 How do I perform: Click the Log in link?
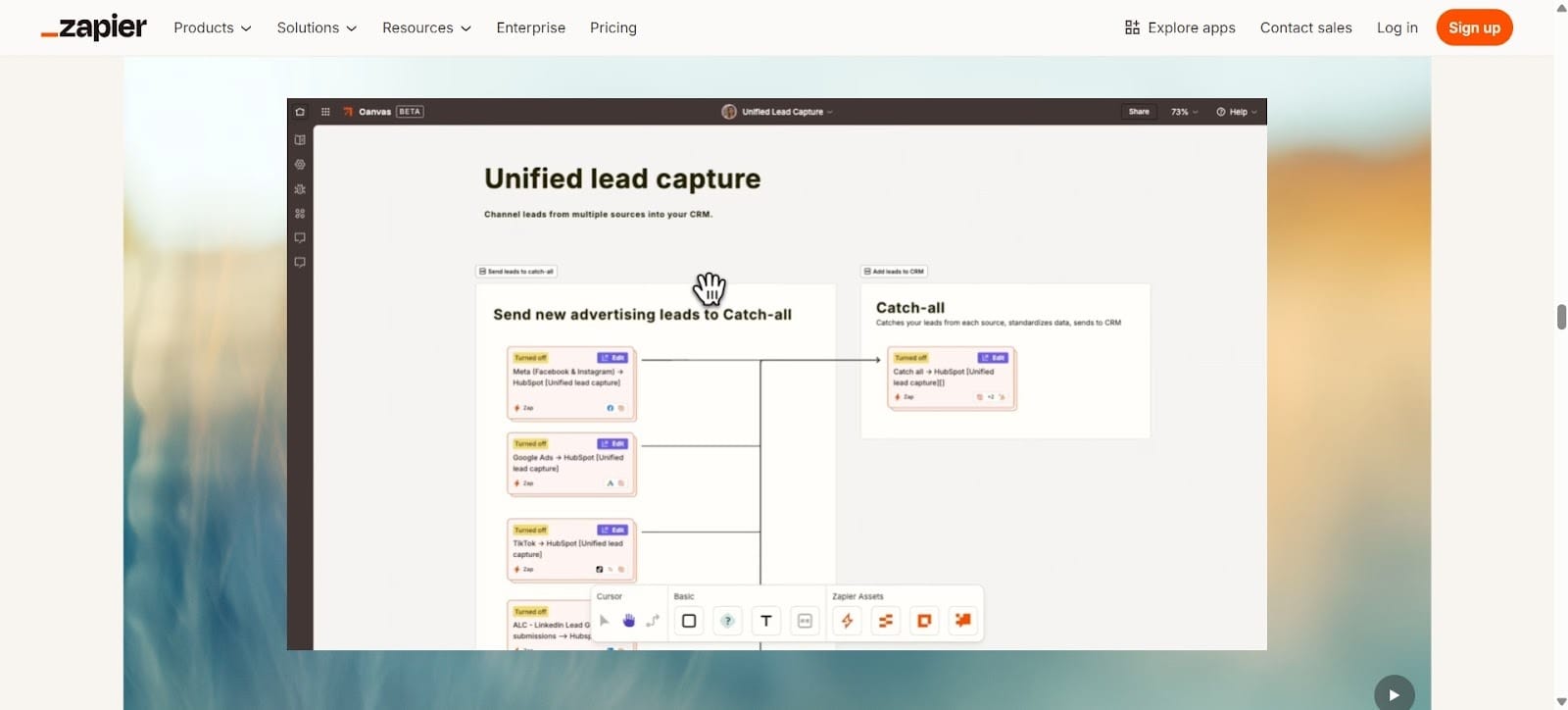(x=1396, y=27)
